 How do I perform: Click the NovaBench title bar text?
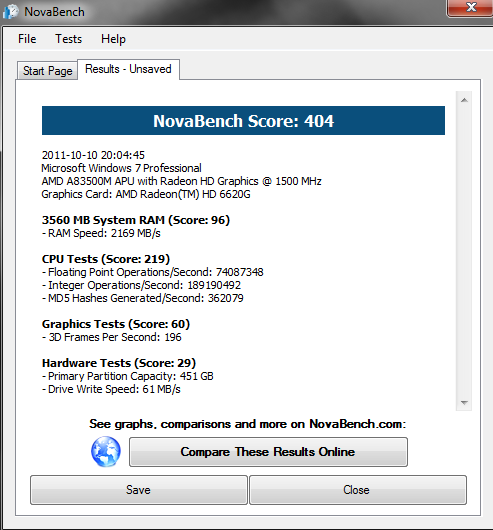point(54,12)
